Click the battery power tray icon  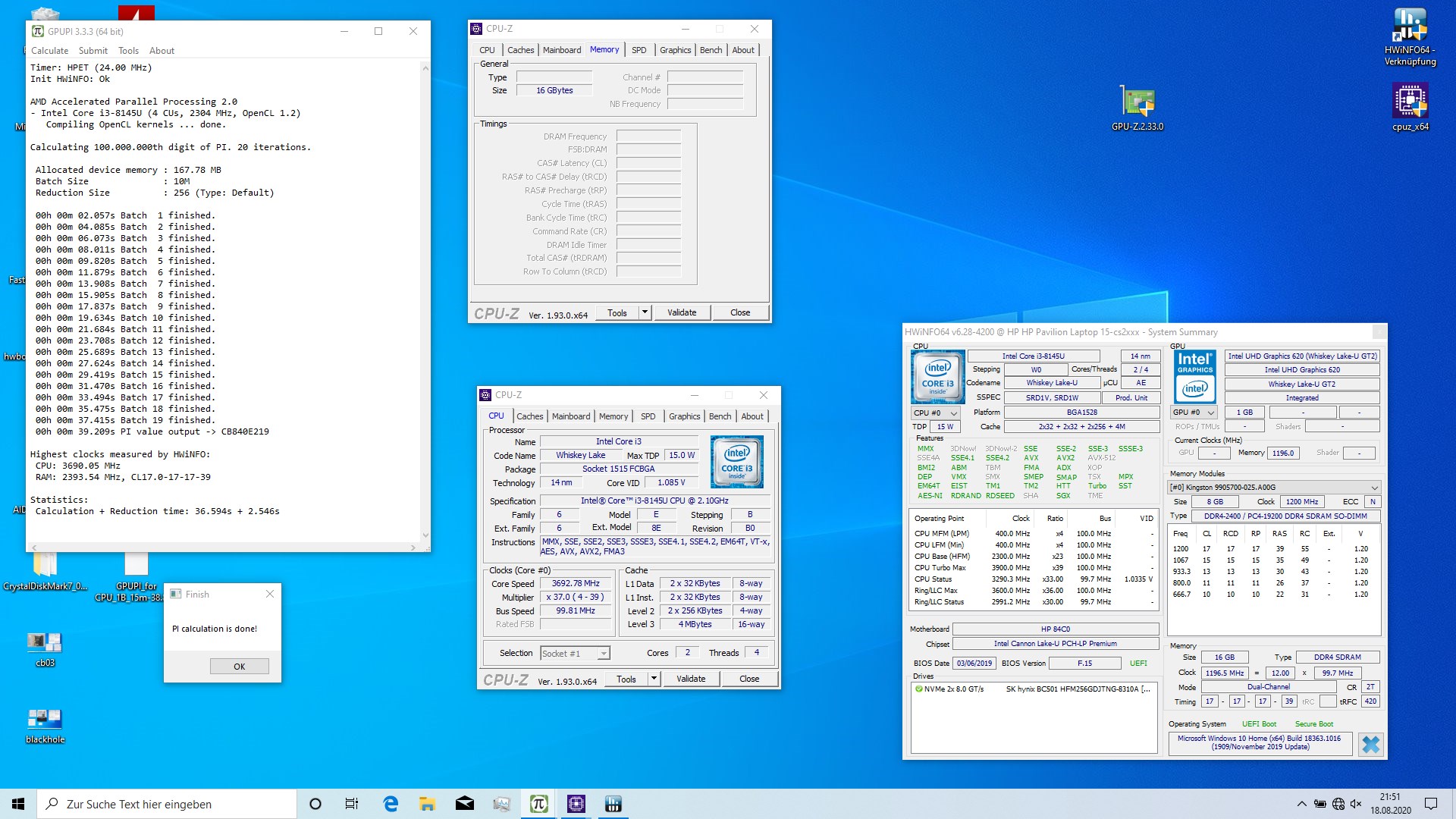(x=1319, y=804)
